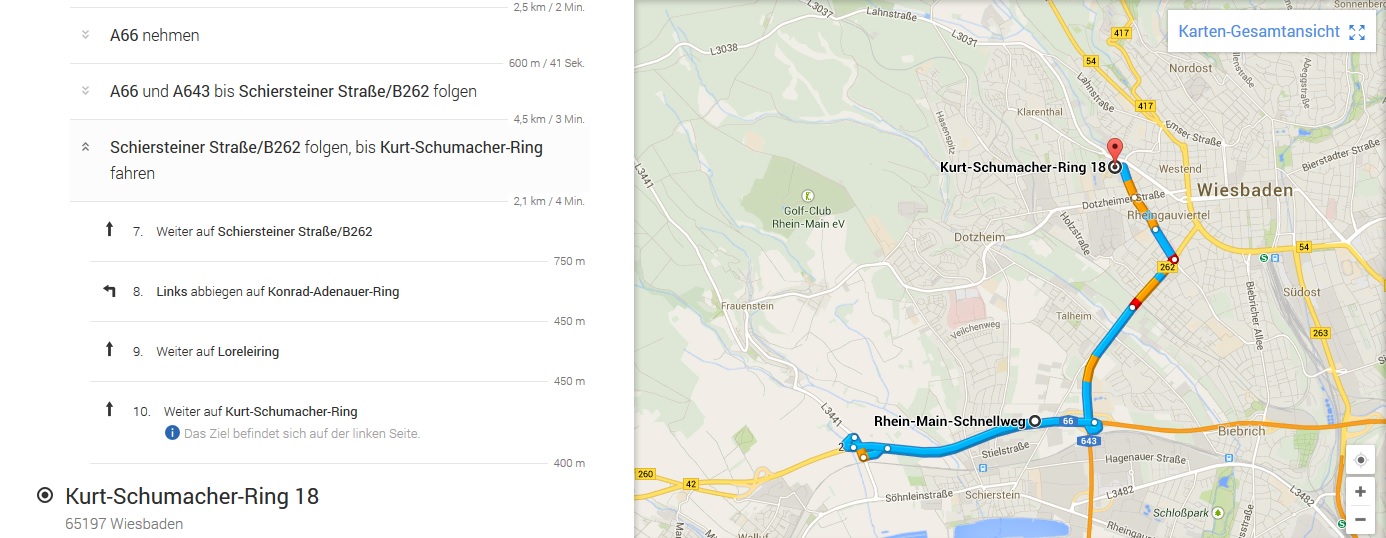The height and width of the screenshot is (538, 1386).
Task: Click the Golf-Club Rhein-Main map icon
Action: [x=808, y=196]
